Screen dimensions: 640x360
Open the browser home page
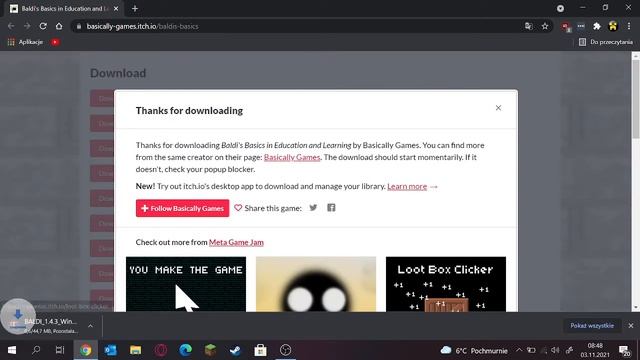click(59, 26)
